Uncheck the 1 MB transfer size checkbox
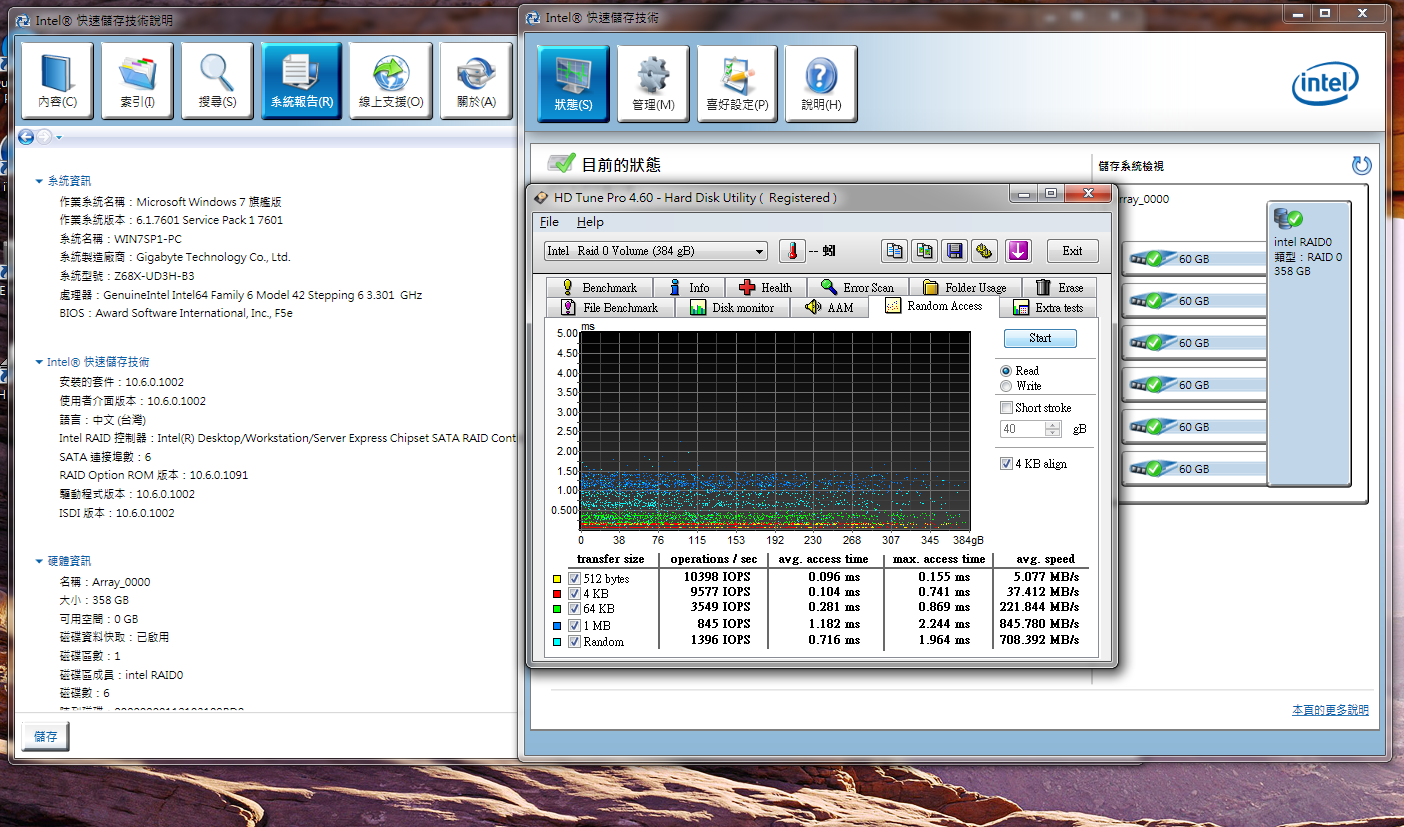Image resolution: width=1404 pixels, height=827 pixels. click(574, 626)
